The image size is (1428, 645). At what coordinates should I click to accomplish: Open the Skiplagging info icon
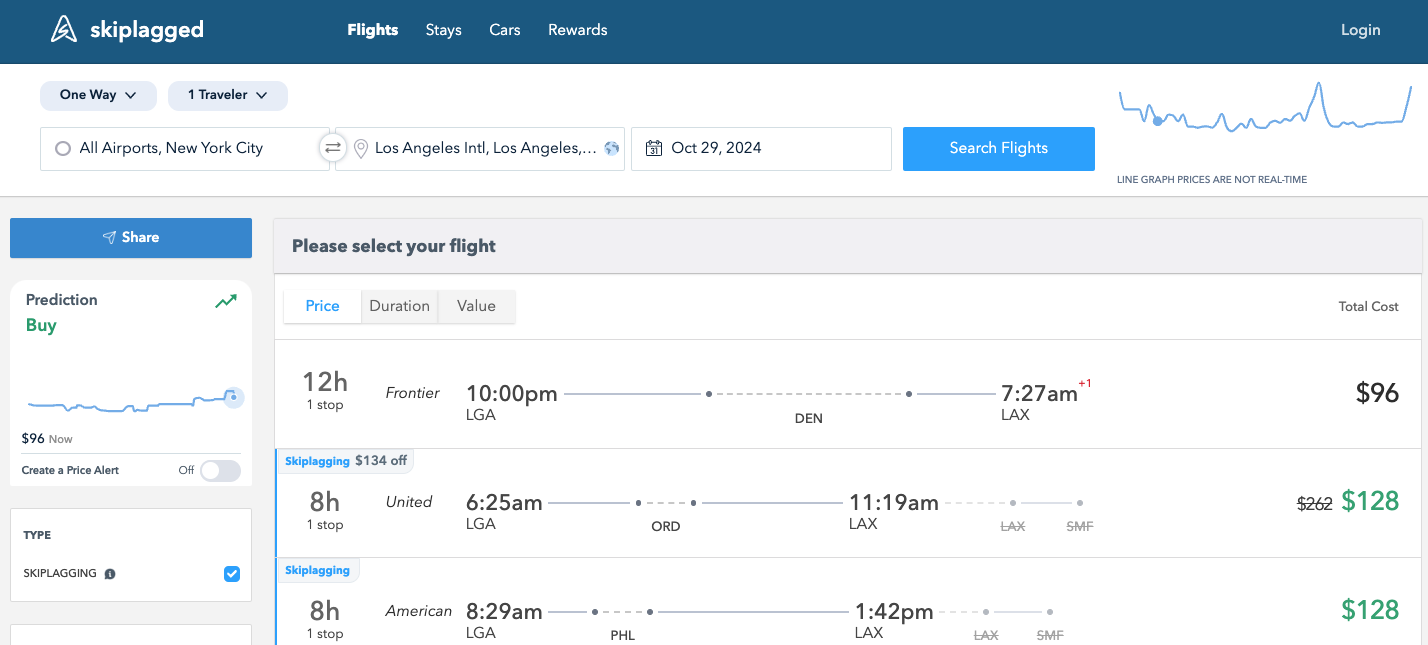pyautogui.click(x=110, y=574)
